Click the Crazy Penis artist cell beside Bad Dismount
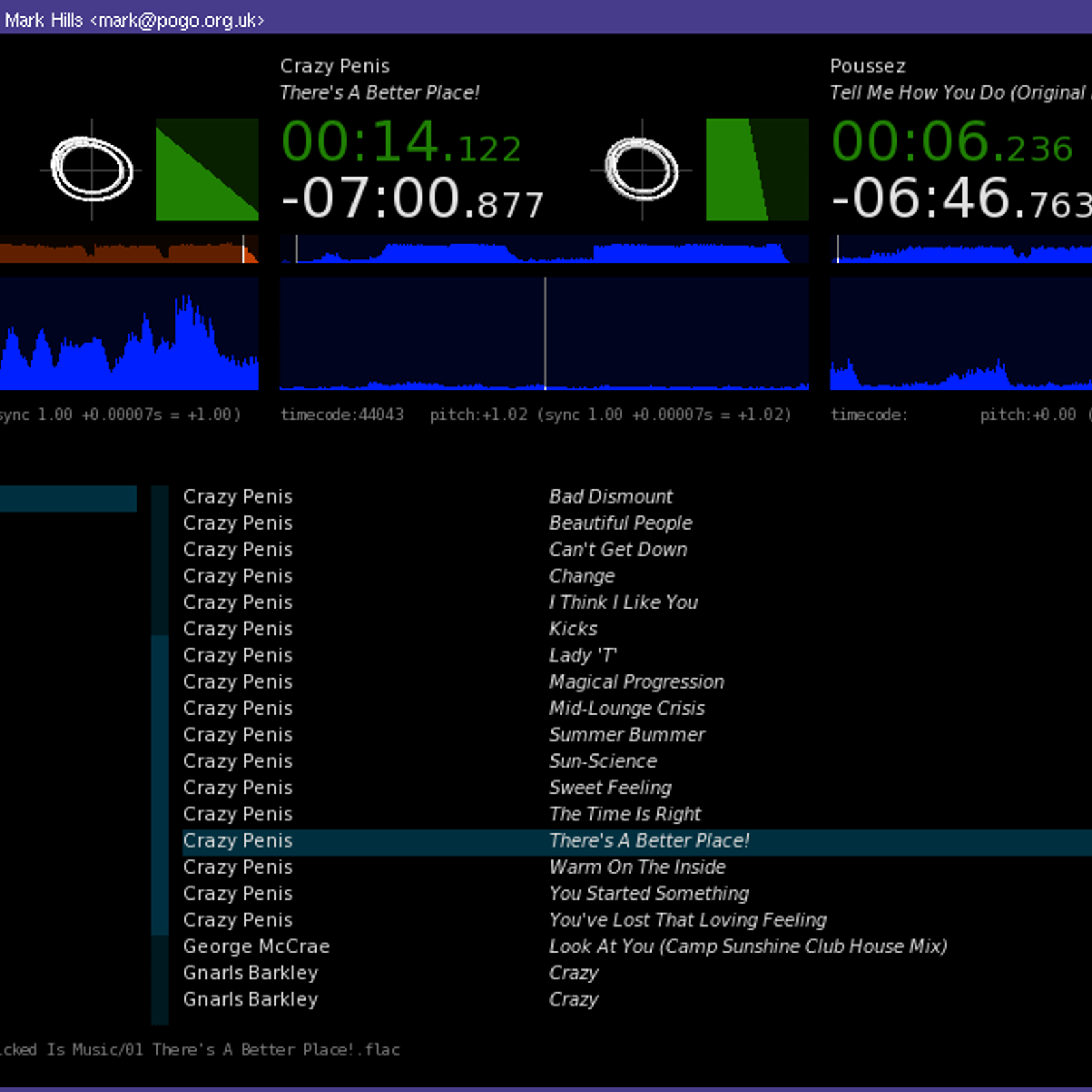Viewport: 1092px width, 1092px height. pos(238,497)
